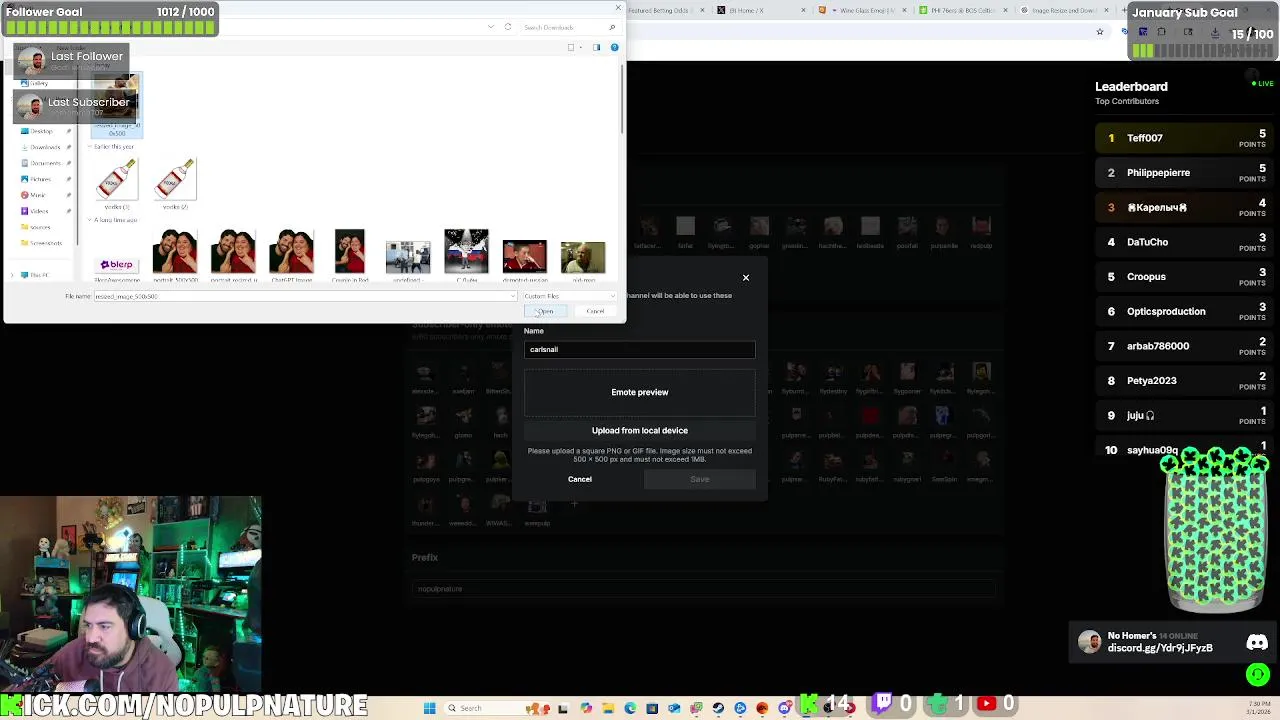This screenshot has width=1280, height=720.
Task: Select the portrait_500x500 image file
Action: 175,255
